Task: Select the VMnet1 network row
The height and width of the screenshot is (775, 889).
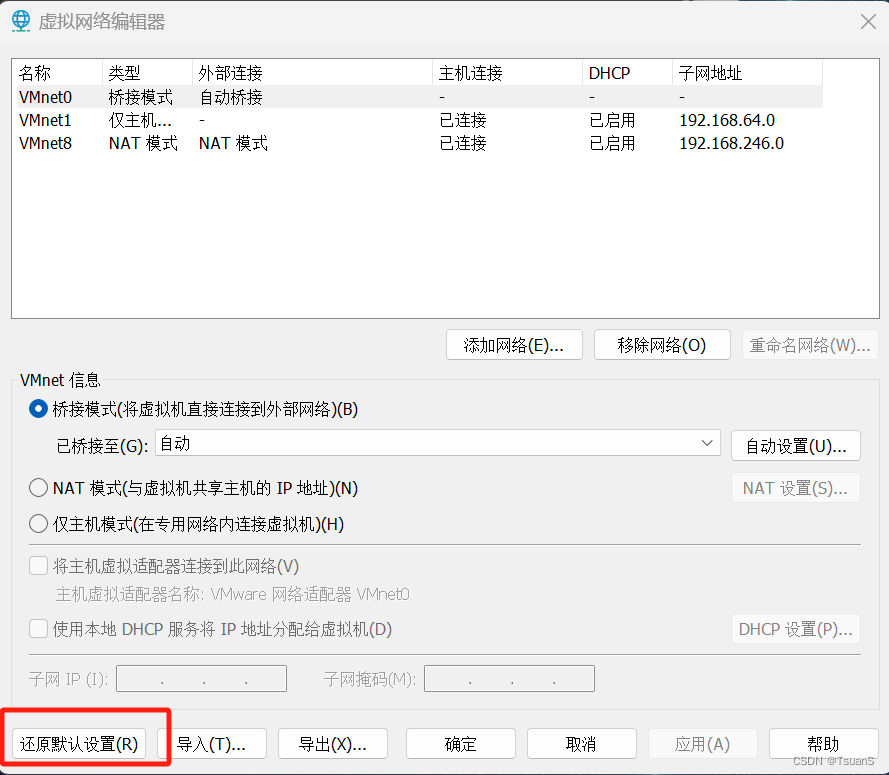Action: [420, 120]
